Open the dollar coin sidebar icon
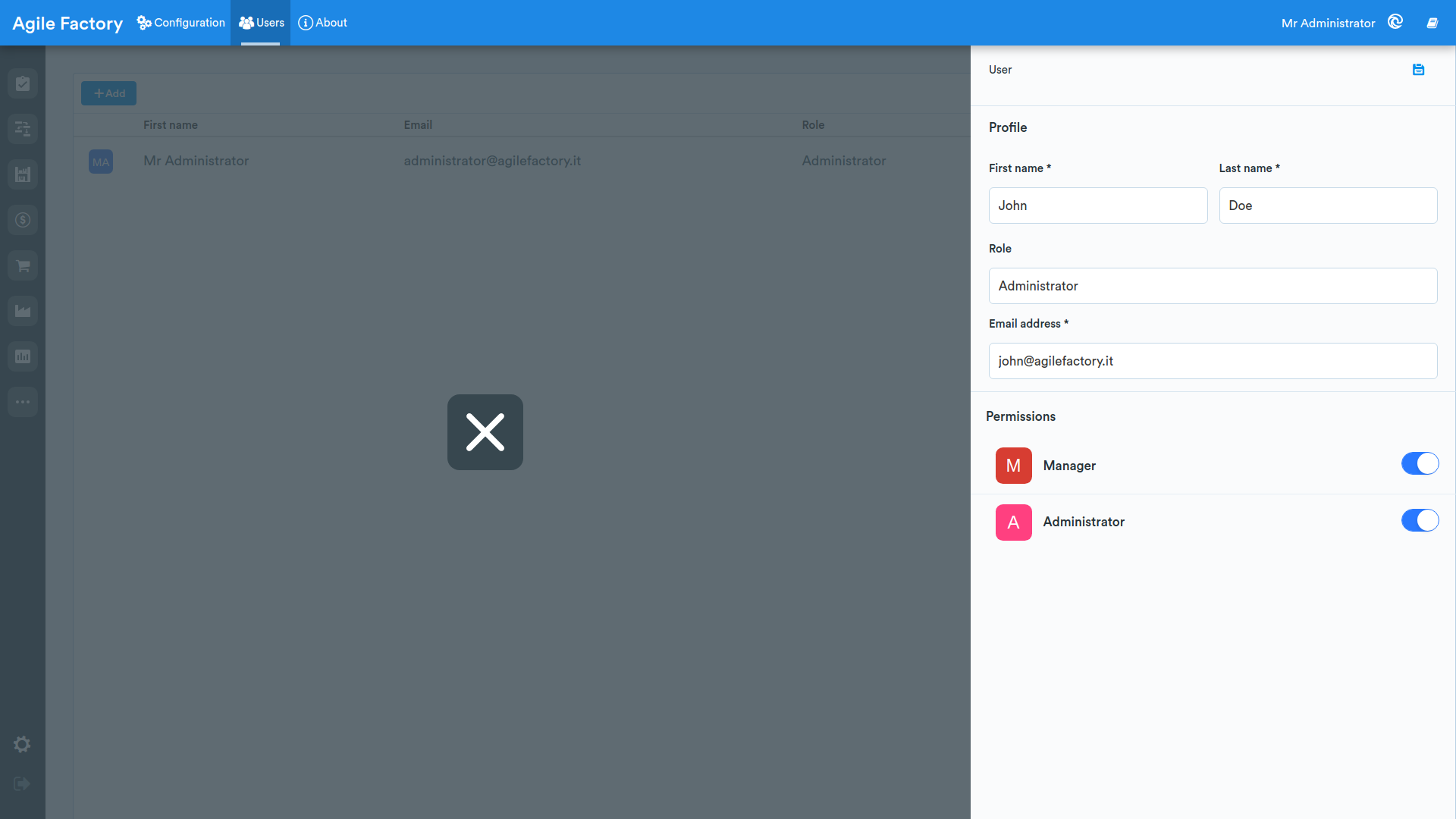1456x819 pixels. (23, 220)
